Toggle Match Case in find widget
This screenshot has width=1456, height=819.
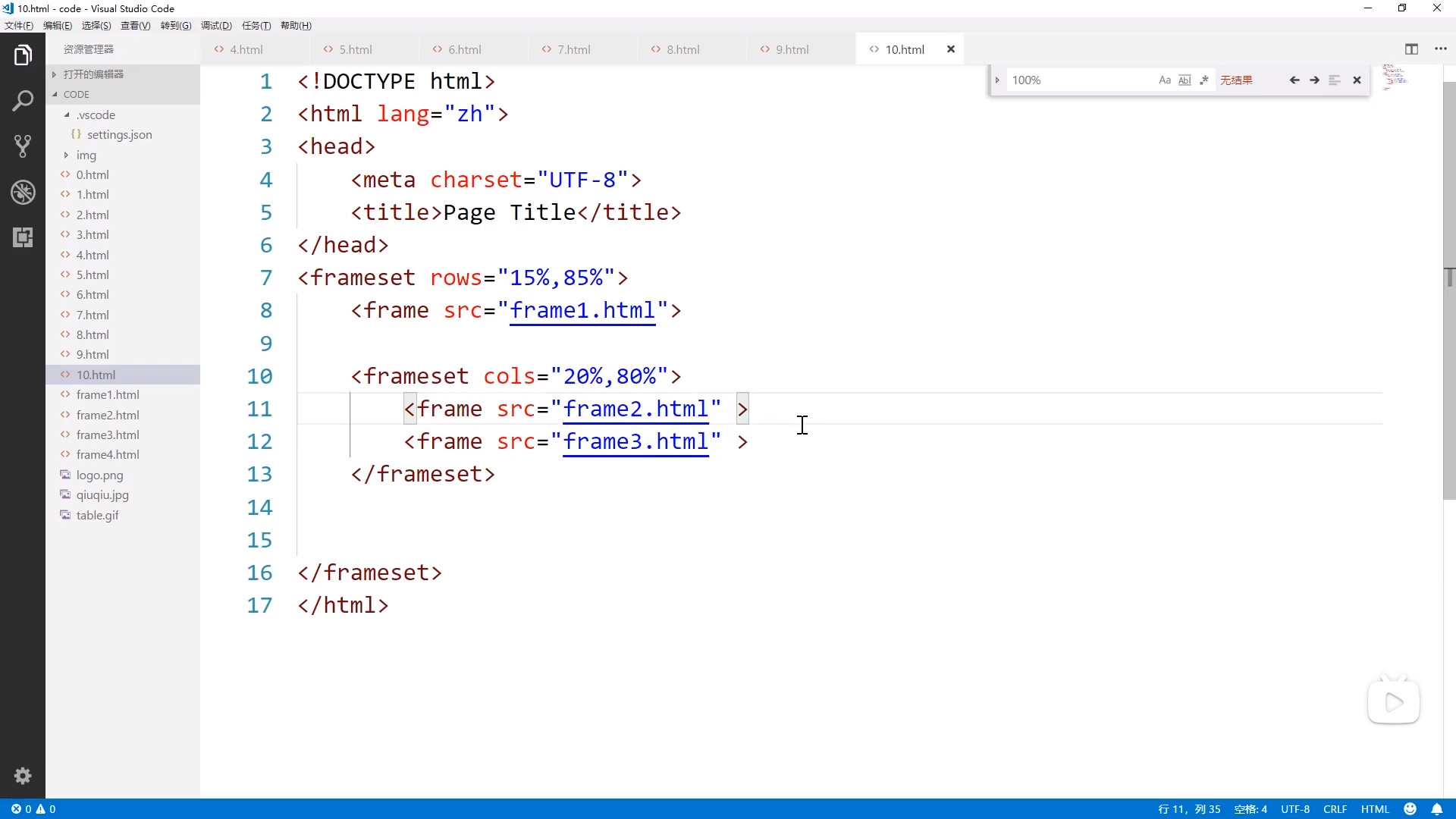[x=1165, y=80]
